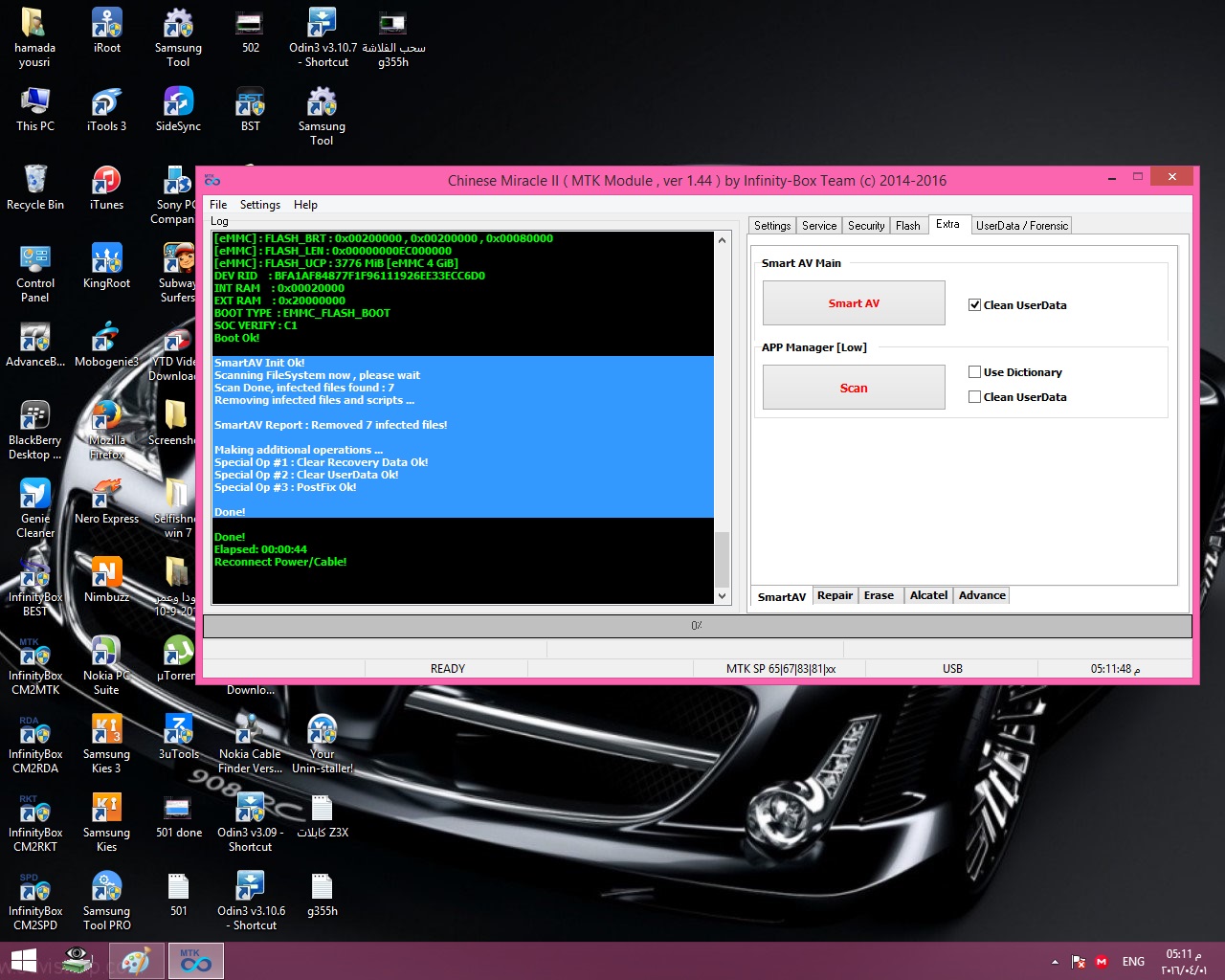
Task: Open InfinityBox CM2MTK shortcut
Action: [x=35, y=665]
